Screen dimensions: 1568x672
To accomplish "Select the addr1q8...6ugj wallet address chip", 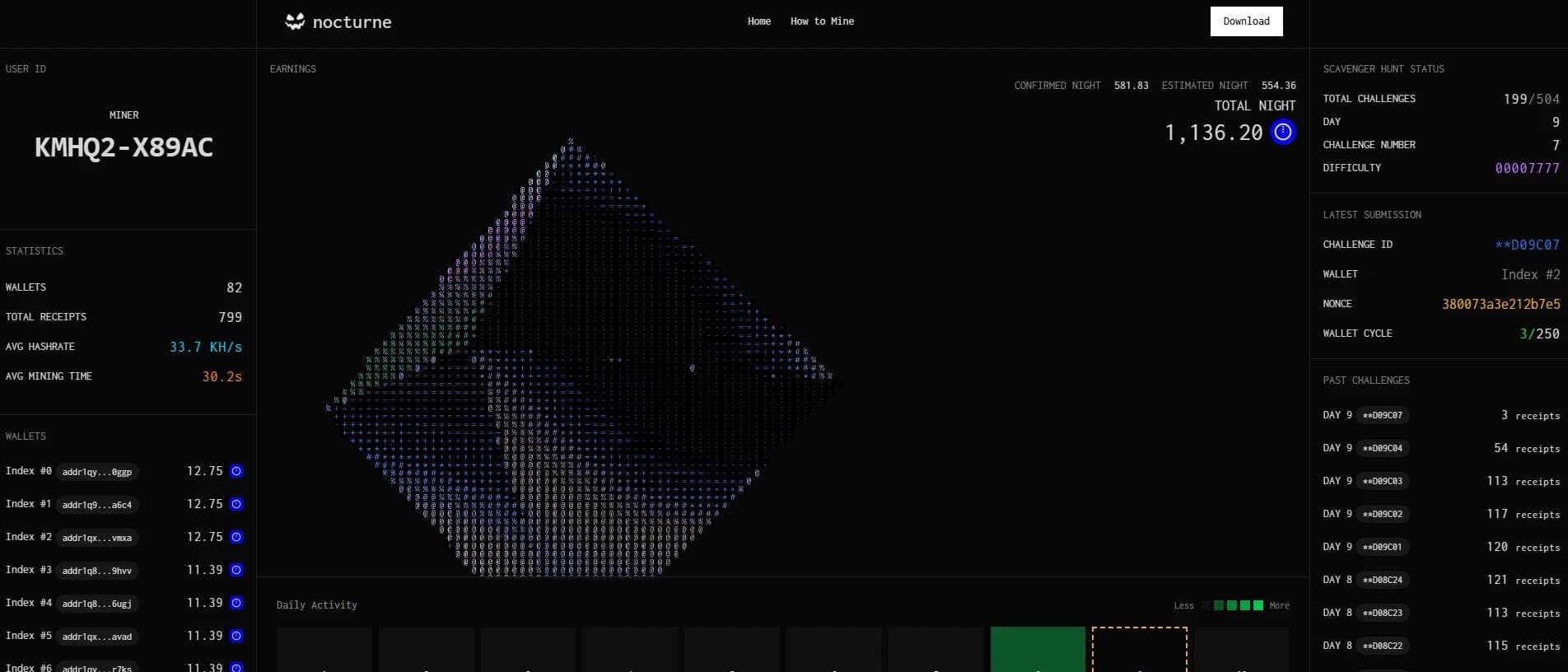I will [x=97, y=604].
